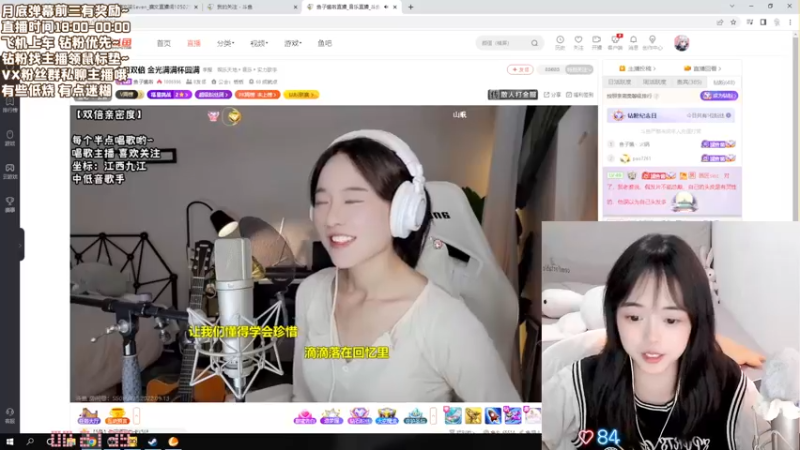Click the start-streaming camera icon in header
This screenshot has width=800, height=450.
coord(596,42)
